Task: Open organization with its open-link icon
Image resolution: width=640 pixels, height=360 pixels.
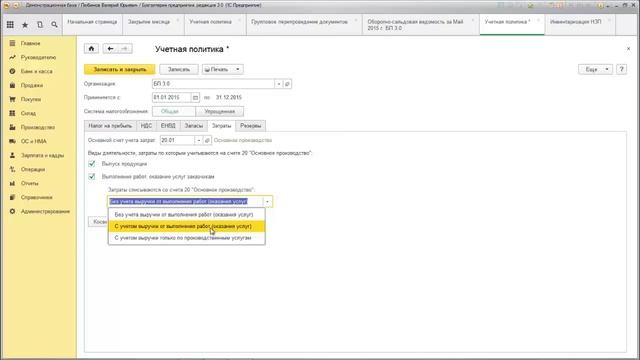Action: pos(287,84)
